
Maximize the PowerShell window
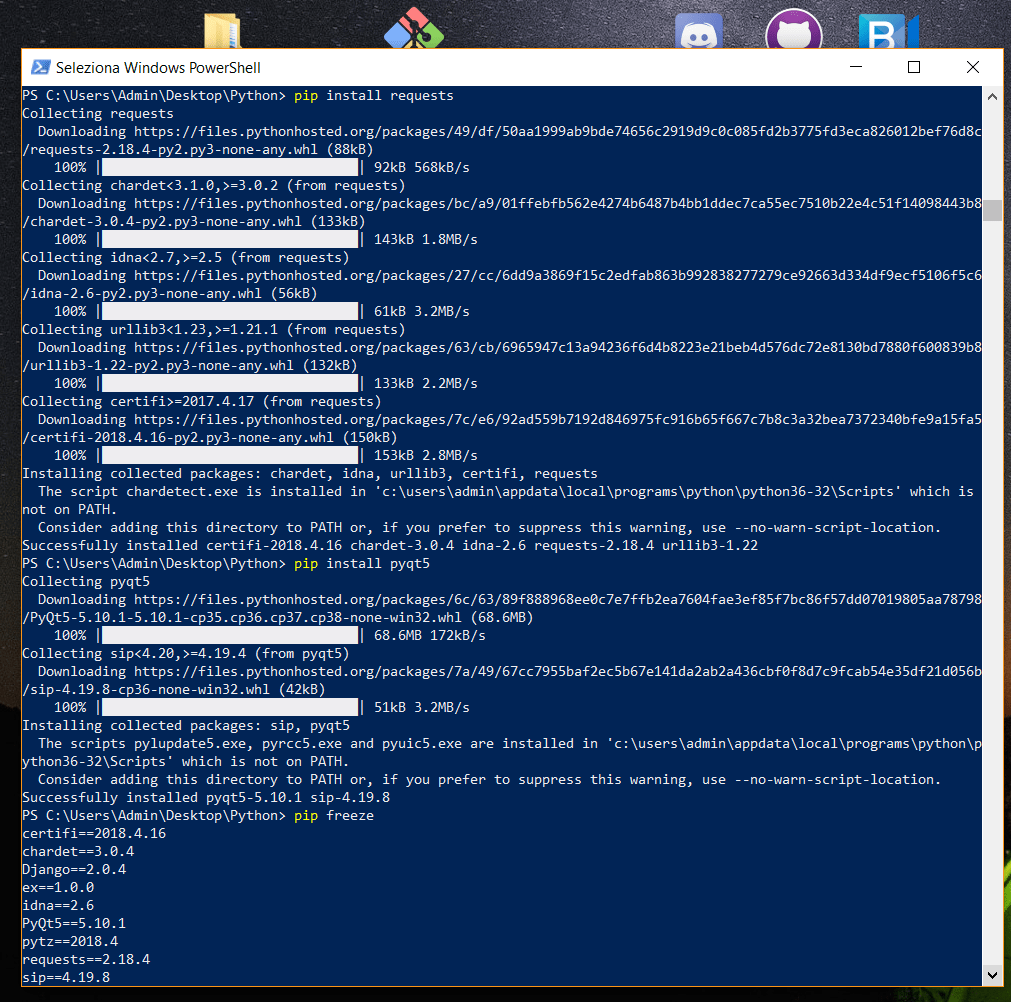(x=914, y=67)
